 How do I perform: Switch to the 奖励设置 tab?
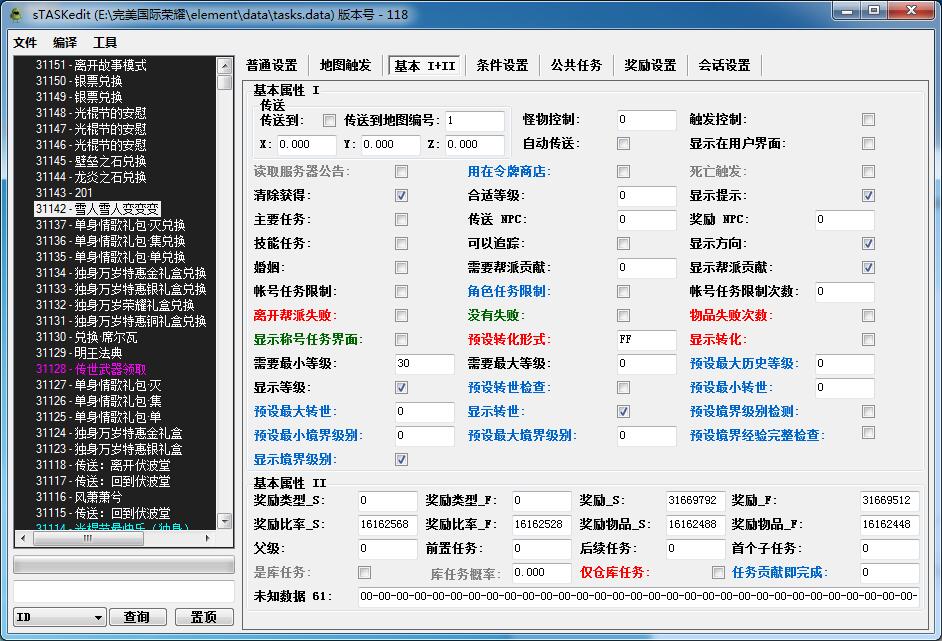coord(650,66)
